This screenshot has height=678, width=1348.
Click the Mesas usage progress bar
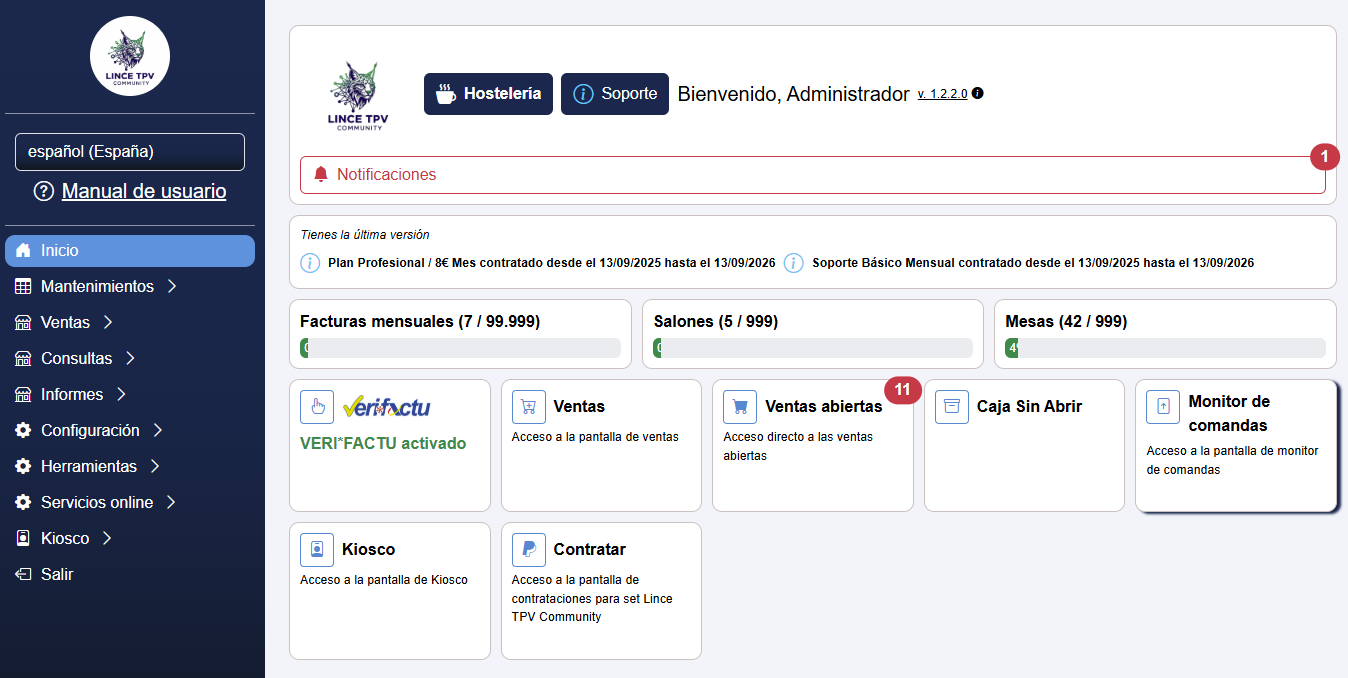coord(1165,348)
